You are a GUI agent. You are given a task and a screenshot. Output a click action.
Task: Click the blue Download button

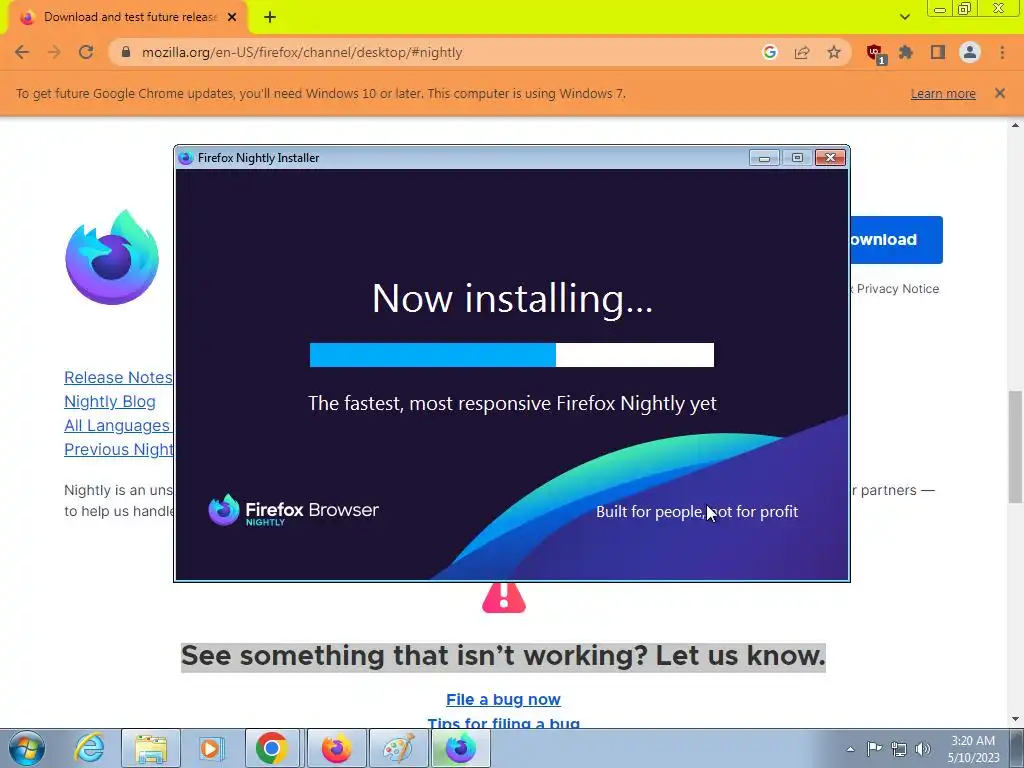click(x=896, y=240)
